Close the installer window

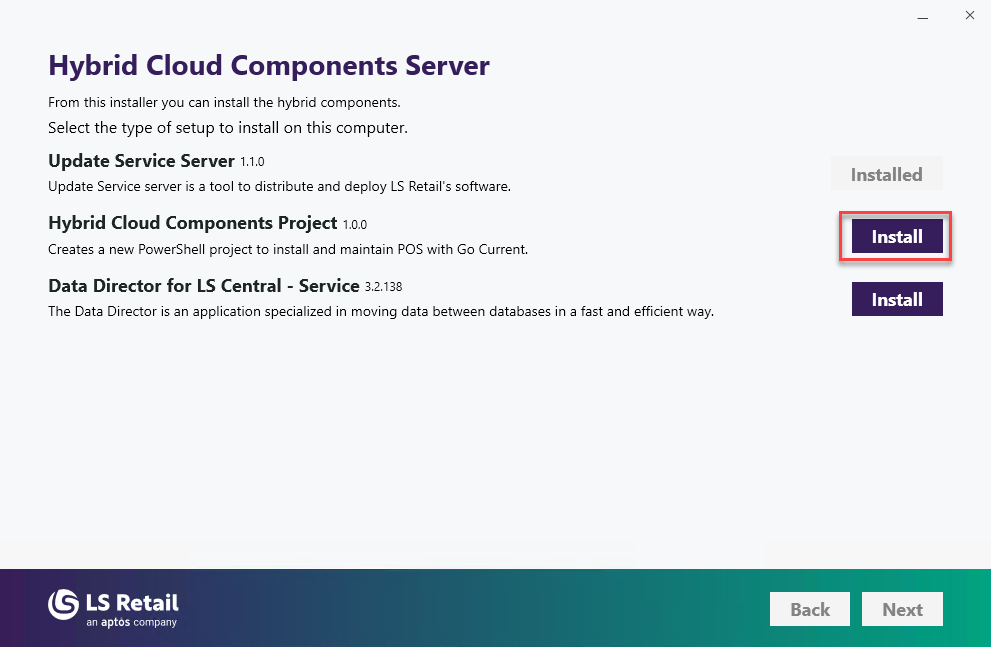pos(969,15)
